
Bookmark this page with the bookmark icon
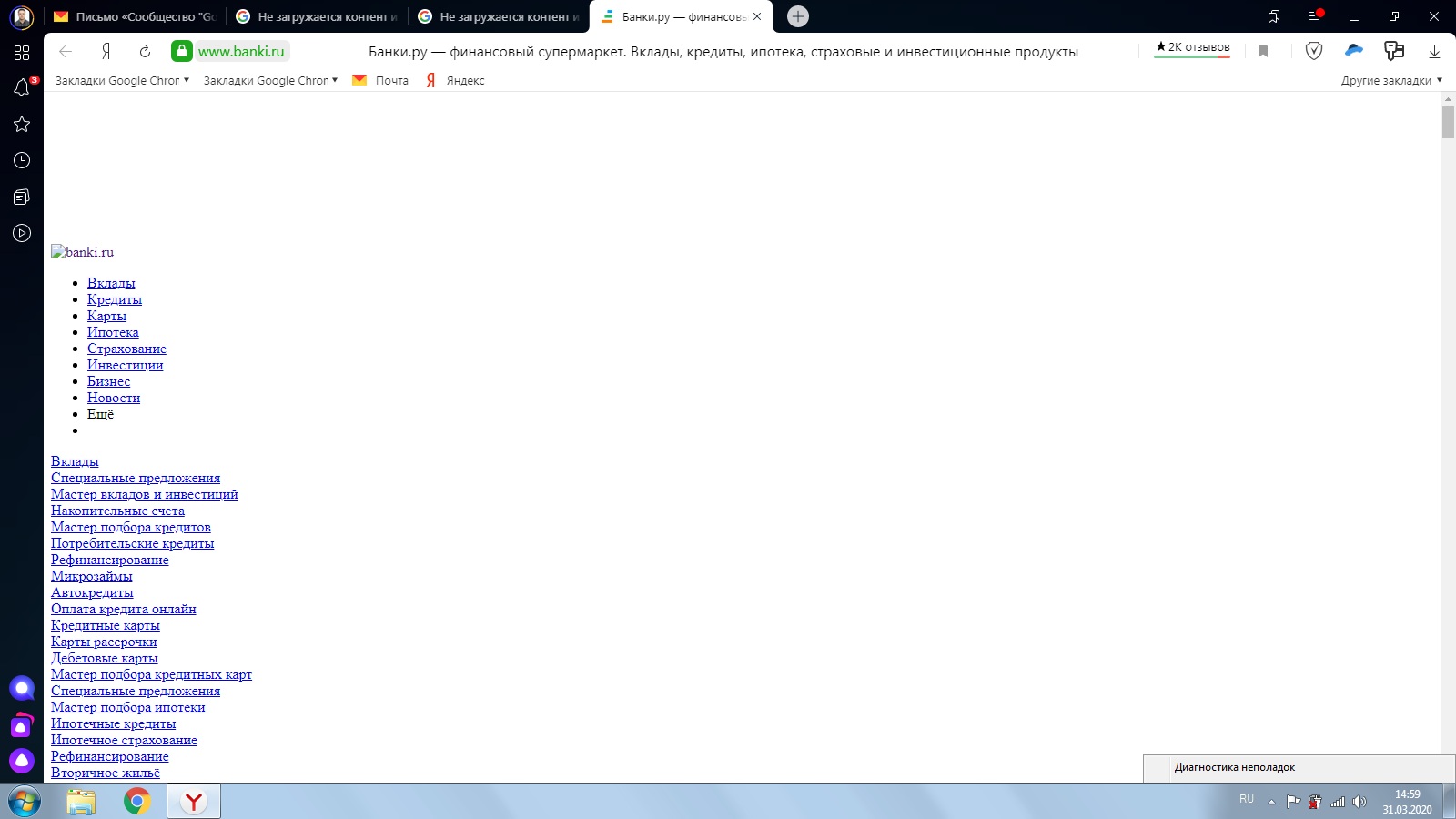[x=1263, y=52]
